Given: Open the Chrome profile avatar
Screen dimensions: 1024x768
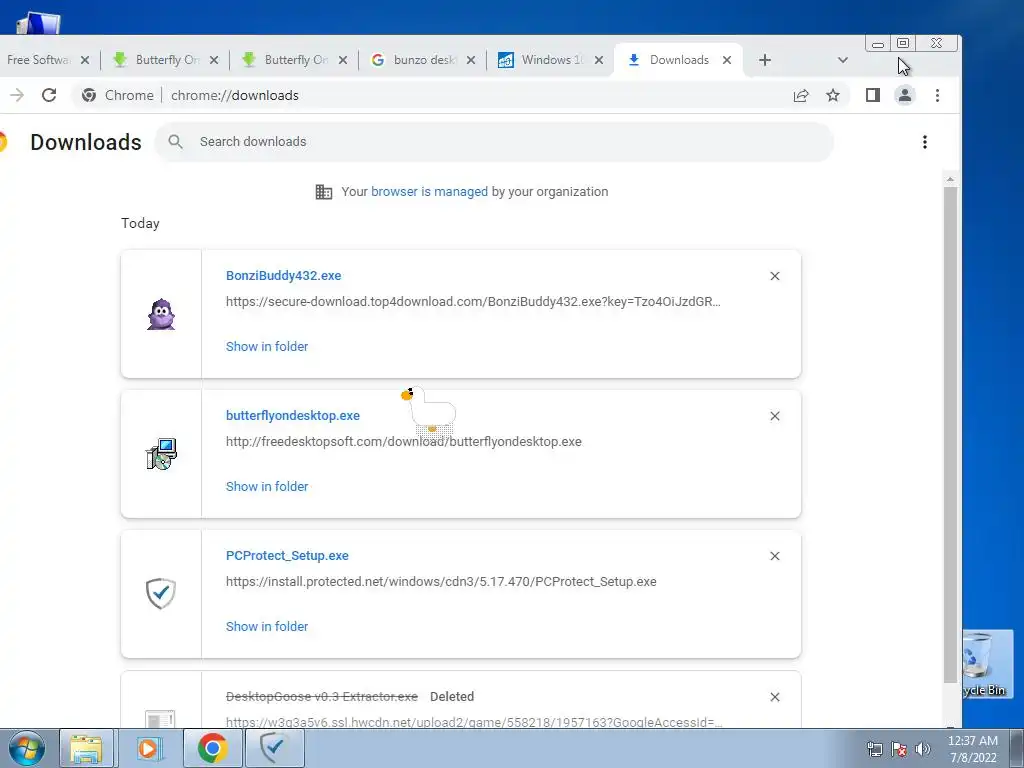Looking at the screenshot, I should (x=904, y=95).
